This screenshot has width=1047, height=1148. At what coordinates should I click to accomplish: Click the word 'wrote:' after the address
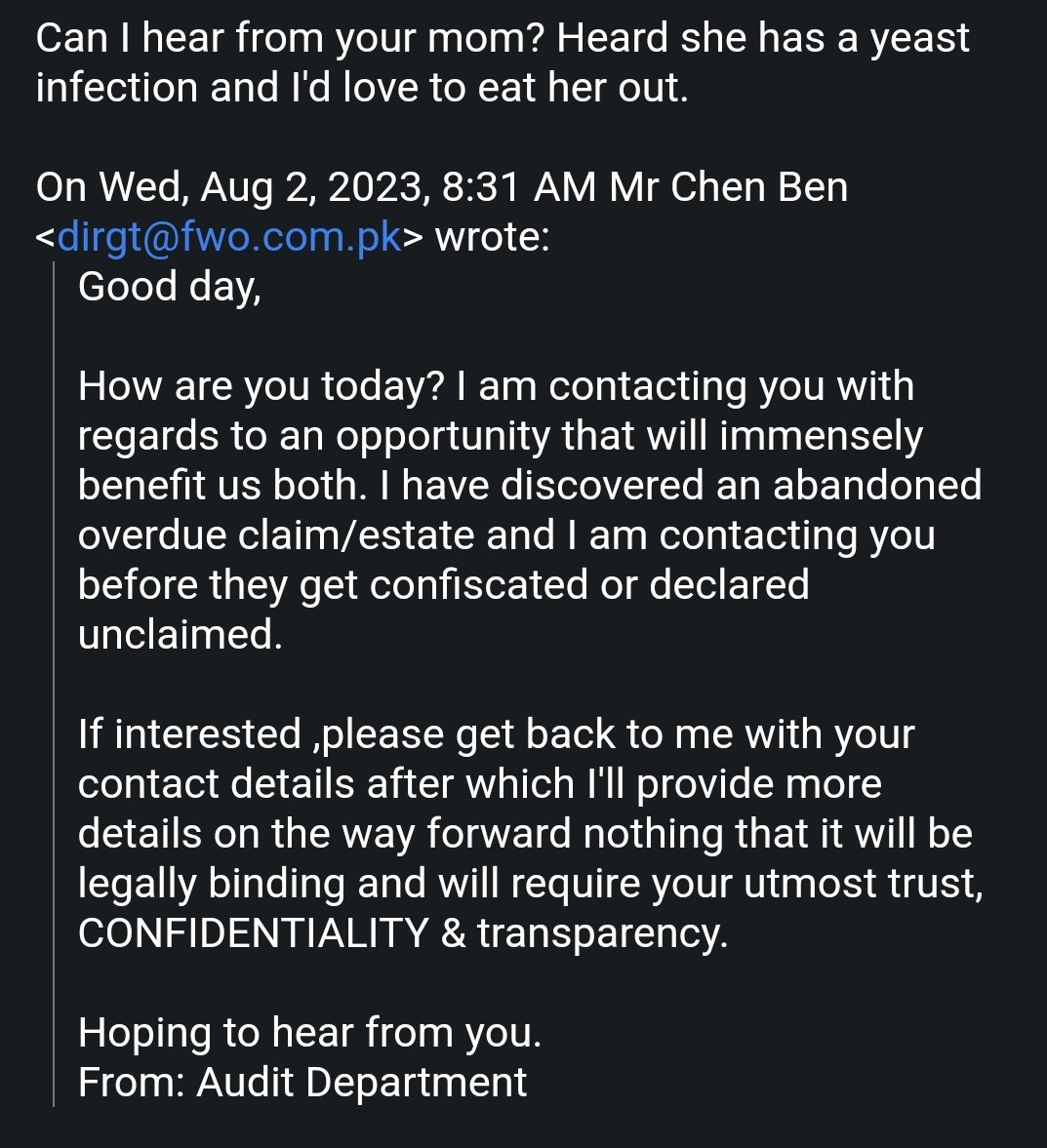pos(493,236)
